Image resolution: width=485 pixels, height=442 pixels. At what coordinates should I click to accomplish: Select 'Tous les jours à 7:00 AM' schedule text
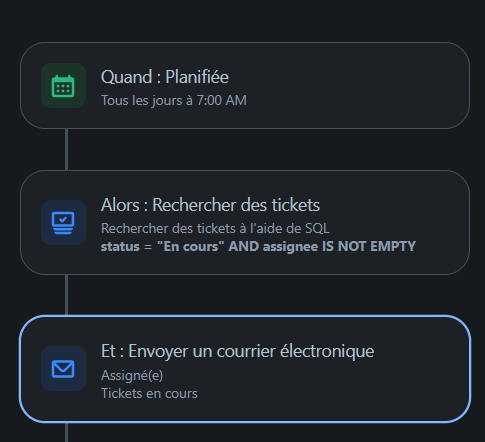[x=174, y=100]
